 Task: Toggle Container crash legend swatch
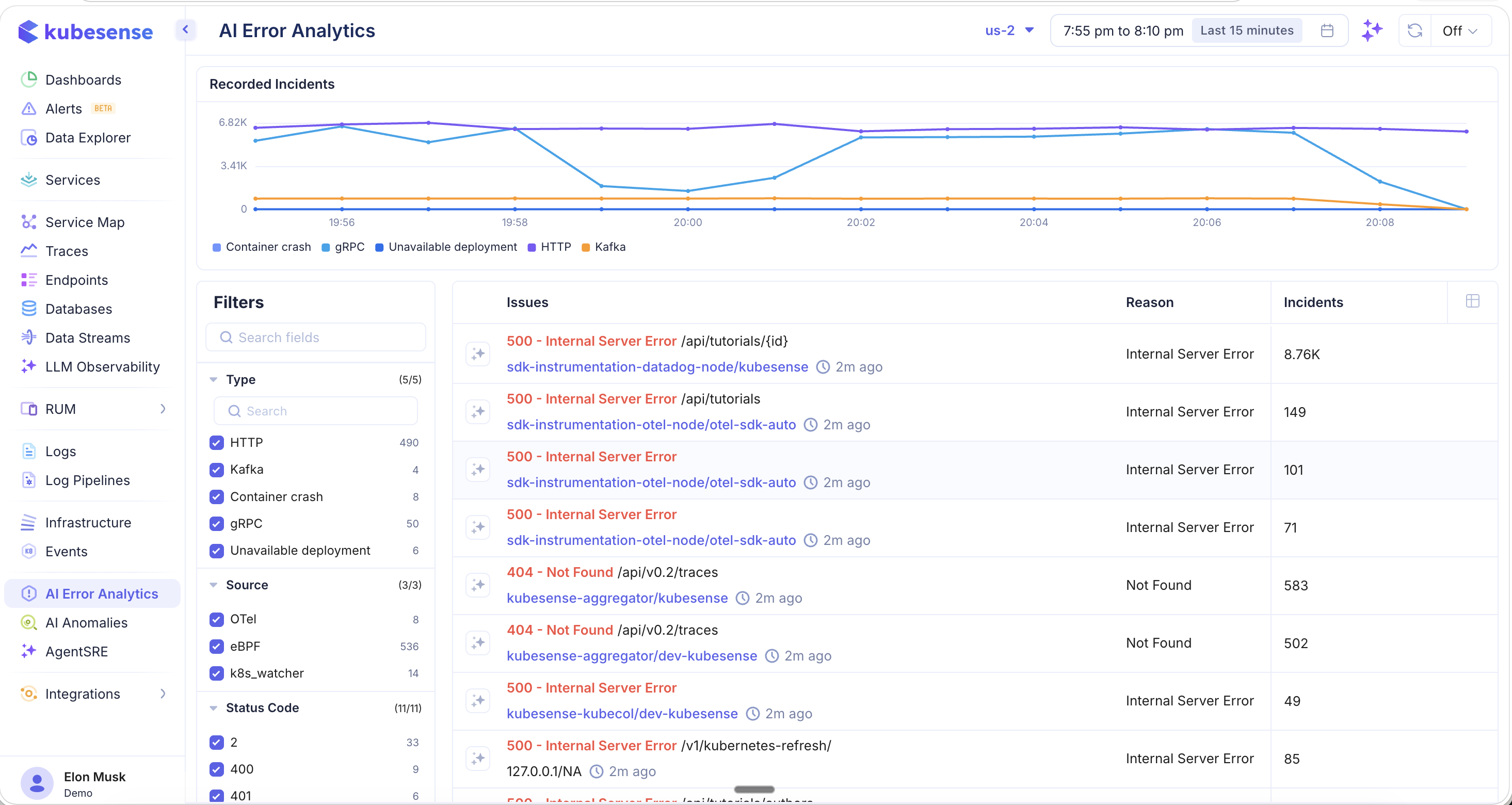pyautogui.click(x=217, y=247)
